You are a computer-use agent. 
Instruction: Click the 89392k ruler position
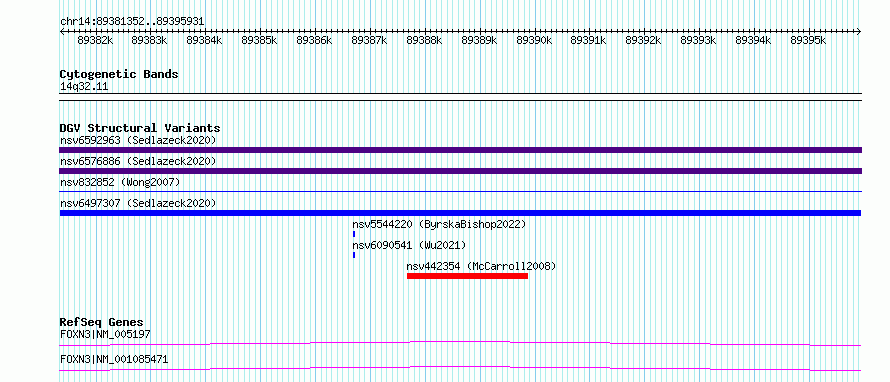point(644,40)
